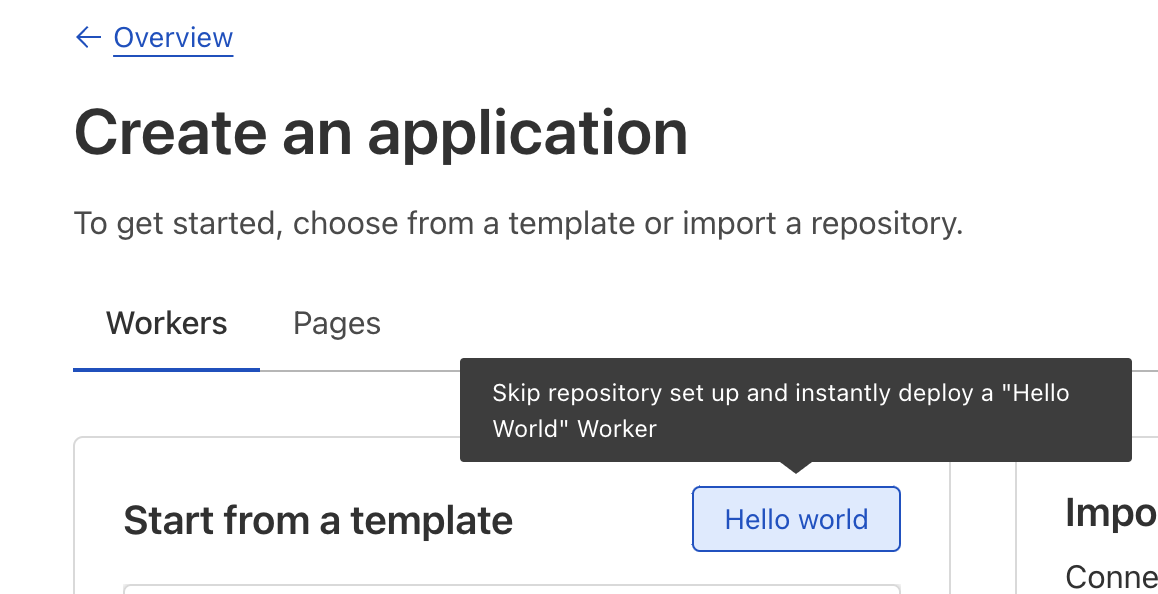1158x594 pixels.
Task: Click "Skip repository set up" in the tooltip
Action: click(616, 393)
